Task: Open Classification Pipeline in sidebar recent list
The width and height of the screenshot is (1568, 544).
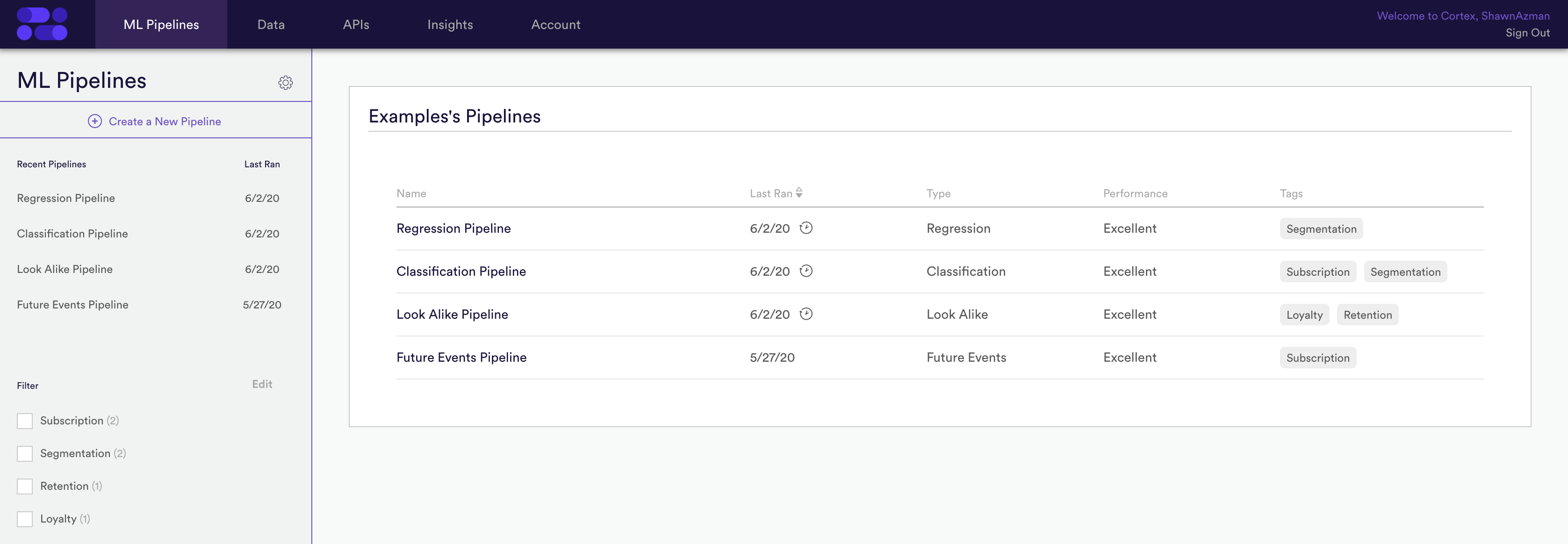Action: [72, 234]
